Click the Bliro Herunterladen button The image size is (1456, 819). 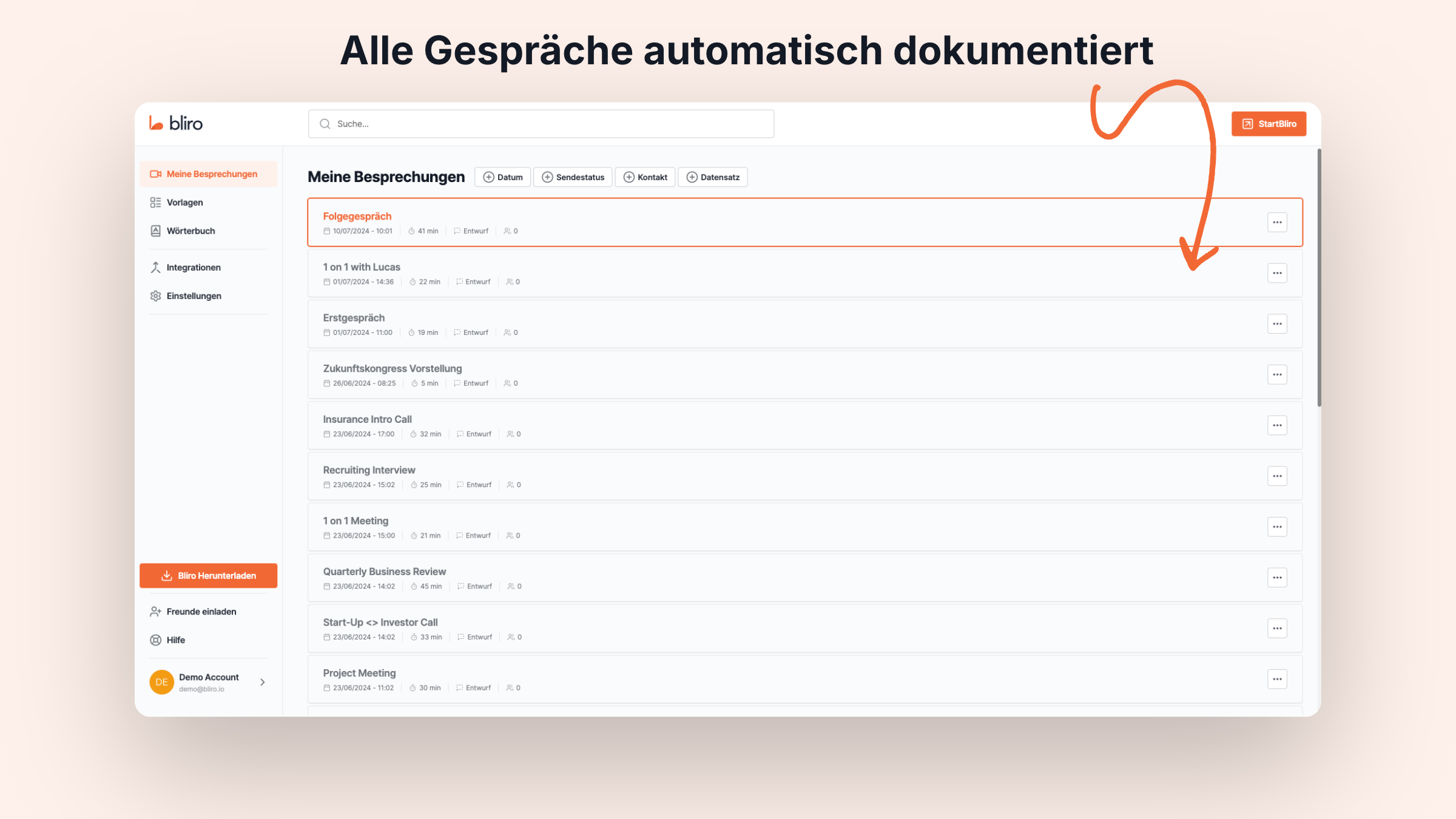pos(208,575)
